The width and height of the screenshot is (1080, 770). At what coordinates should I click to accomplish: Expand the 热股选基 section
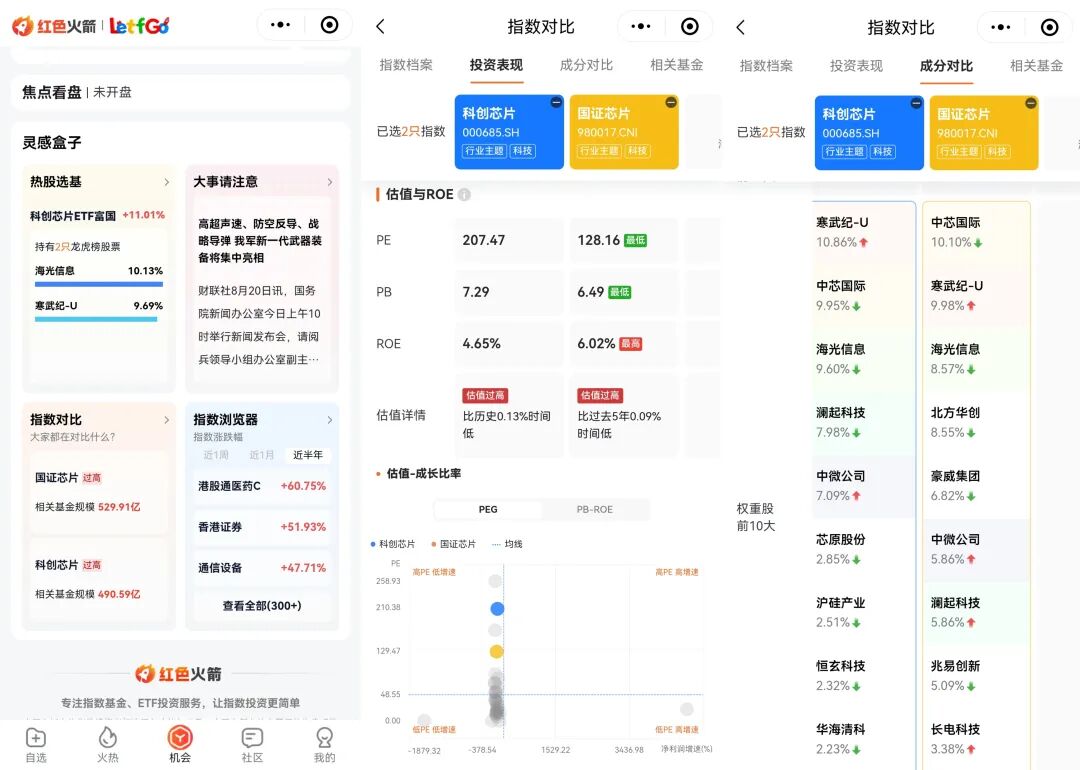(165, 182)
